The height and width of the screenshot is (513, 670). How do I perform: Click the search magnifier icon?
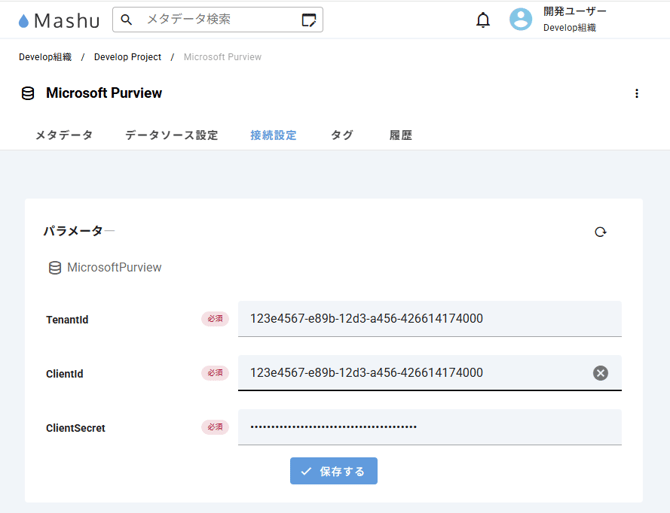[x=127, y=20]
